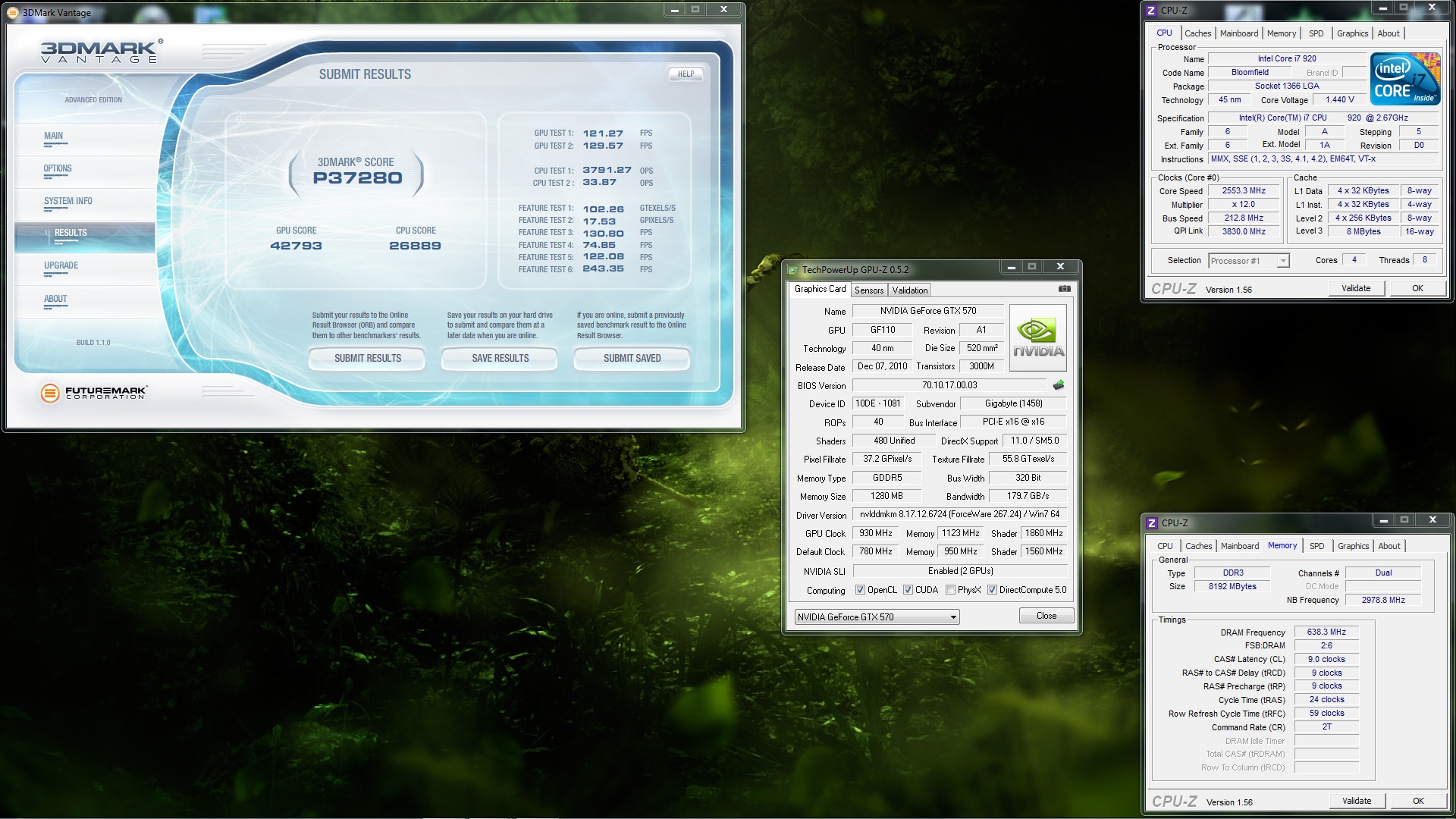Click the 3DMark Vantage logo
Screen dimensions: 1456x819
point(101,52)
